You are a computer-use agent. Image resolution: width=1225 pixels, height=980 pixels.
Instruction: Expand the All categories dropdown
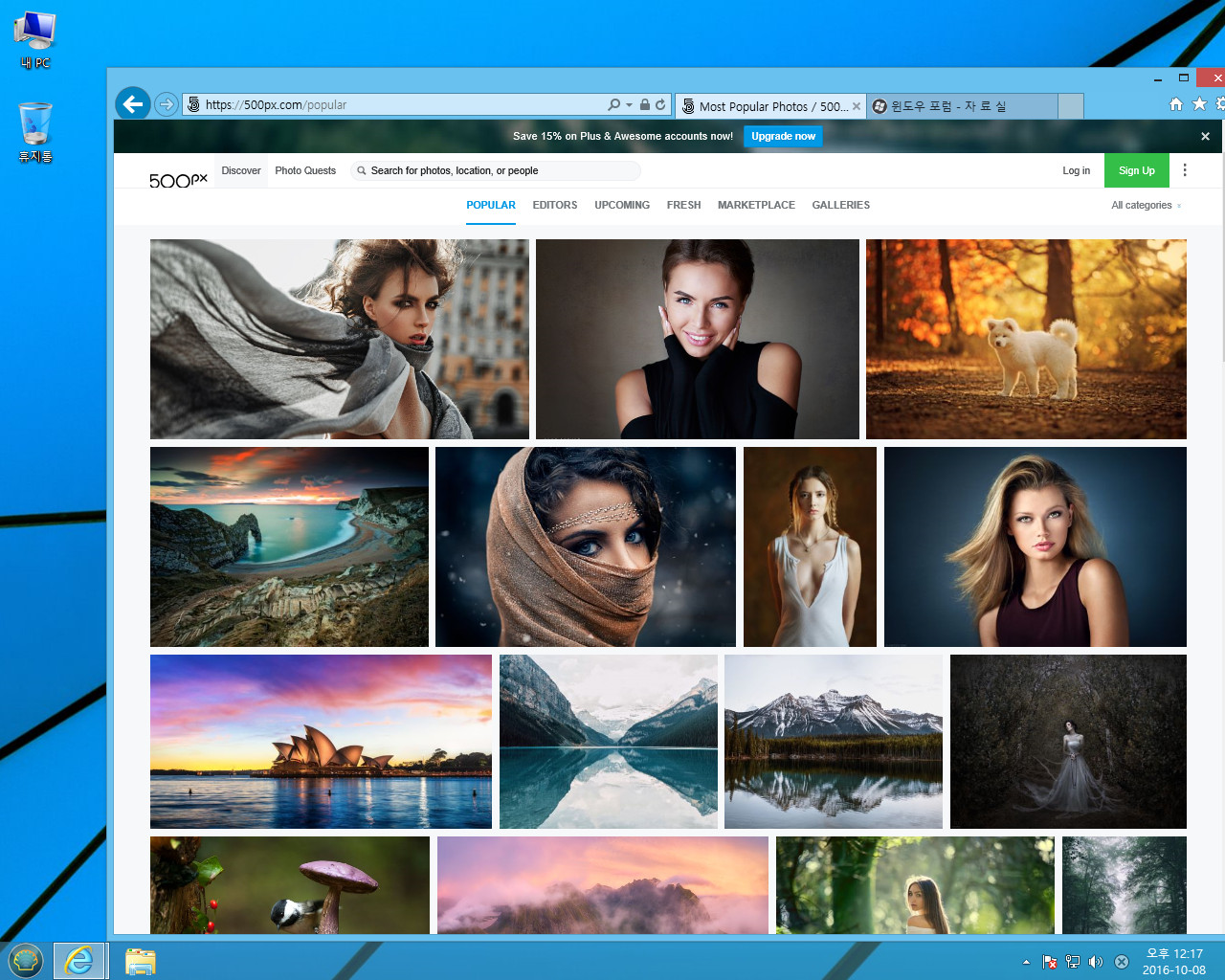click(1146, 205)
